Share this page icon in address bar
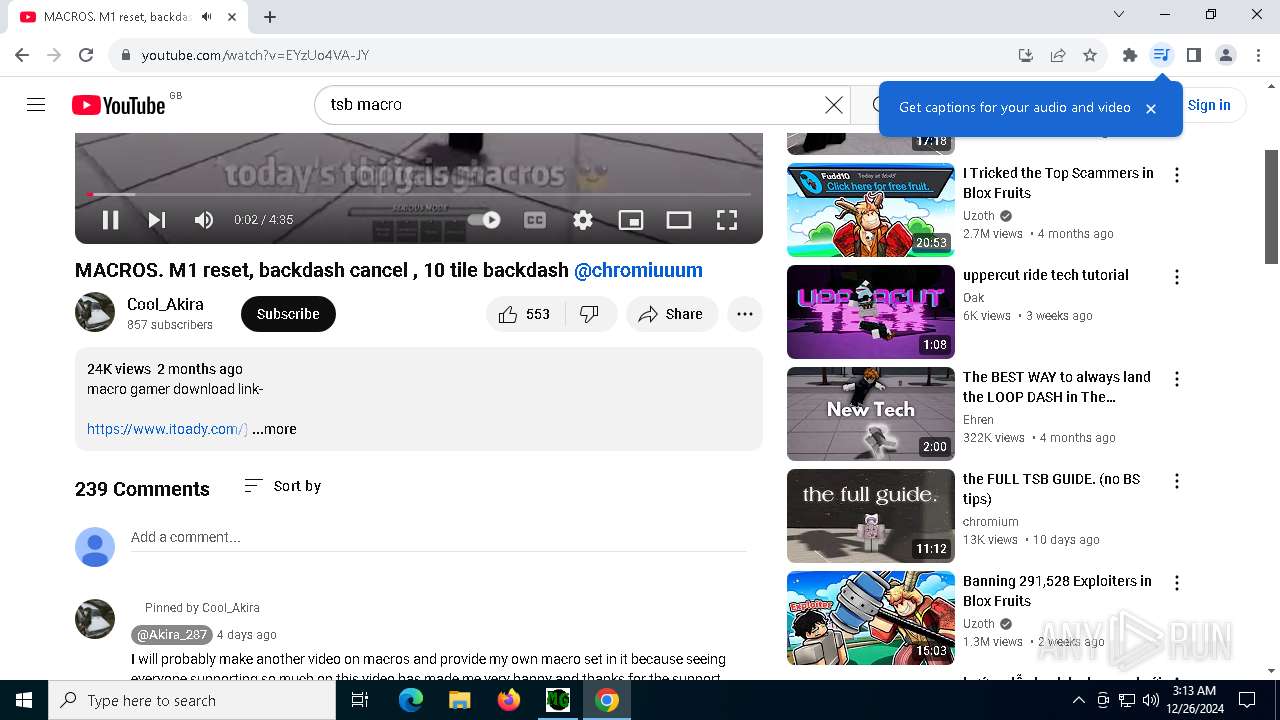Image resolution: width=1280 pixels, height=720 pixels. (1057, 55)
